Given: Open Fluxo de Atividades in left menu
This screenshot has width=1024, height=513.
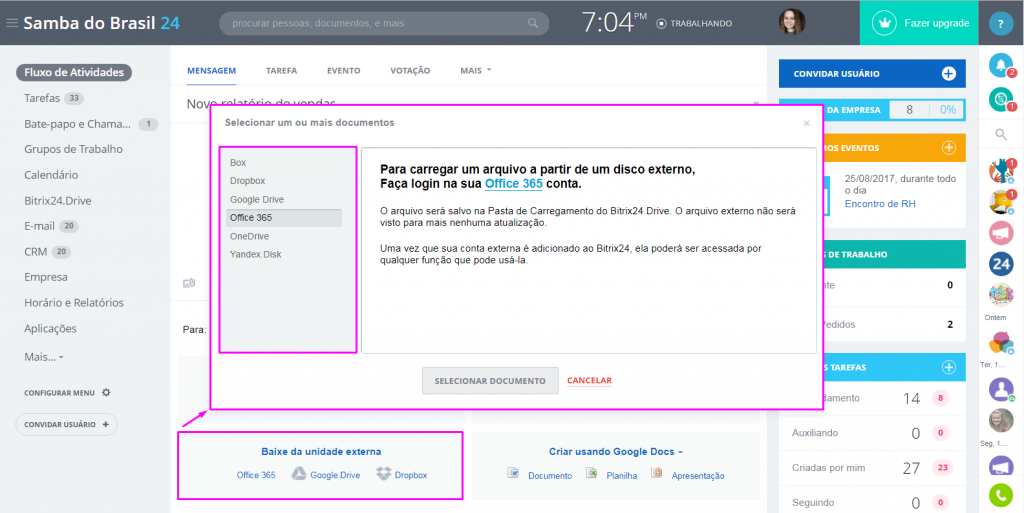Looking at the screenshot, I should pos(74,72).
